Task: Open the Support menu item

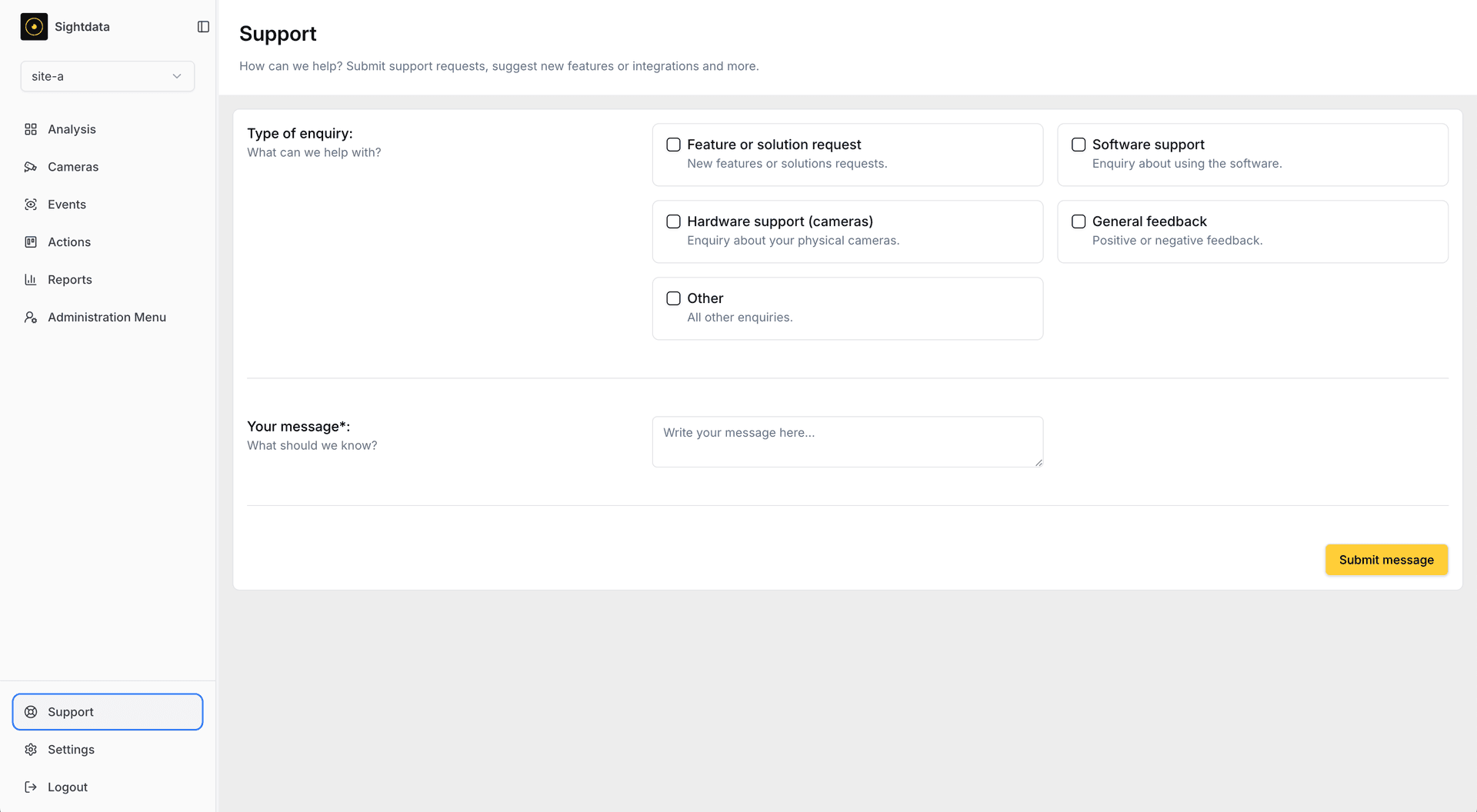Action: coord(108,712)
